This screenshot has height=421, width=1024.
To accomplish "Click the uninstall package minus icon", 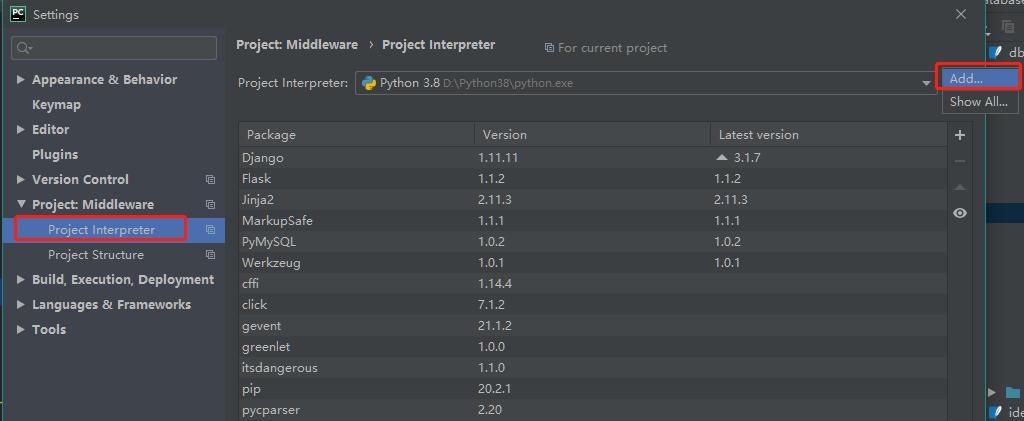I will click(960, 161).
